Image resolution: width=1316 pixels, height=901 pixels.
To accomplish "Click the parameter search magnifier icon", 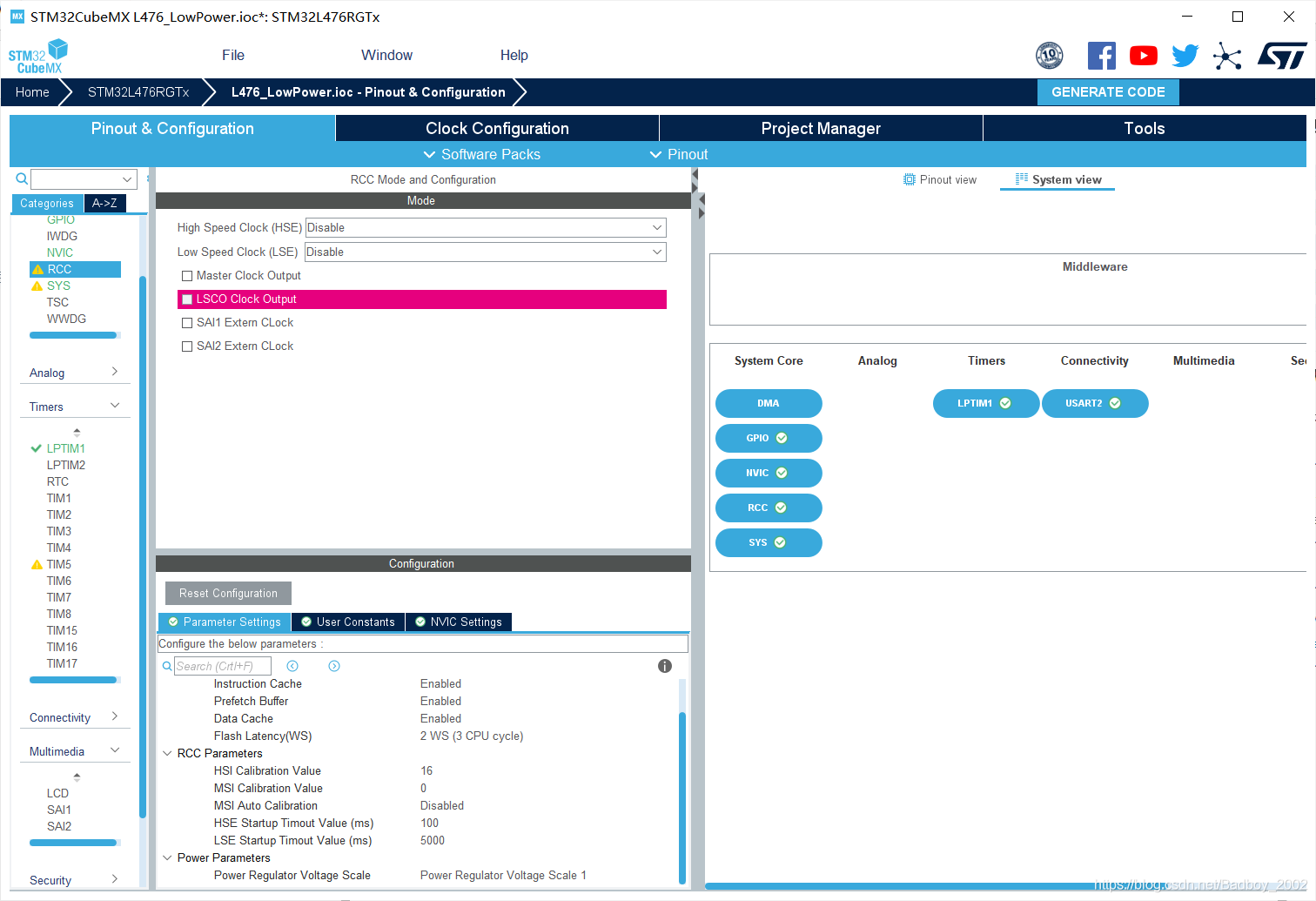I will [167, 666].
